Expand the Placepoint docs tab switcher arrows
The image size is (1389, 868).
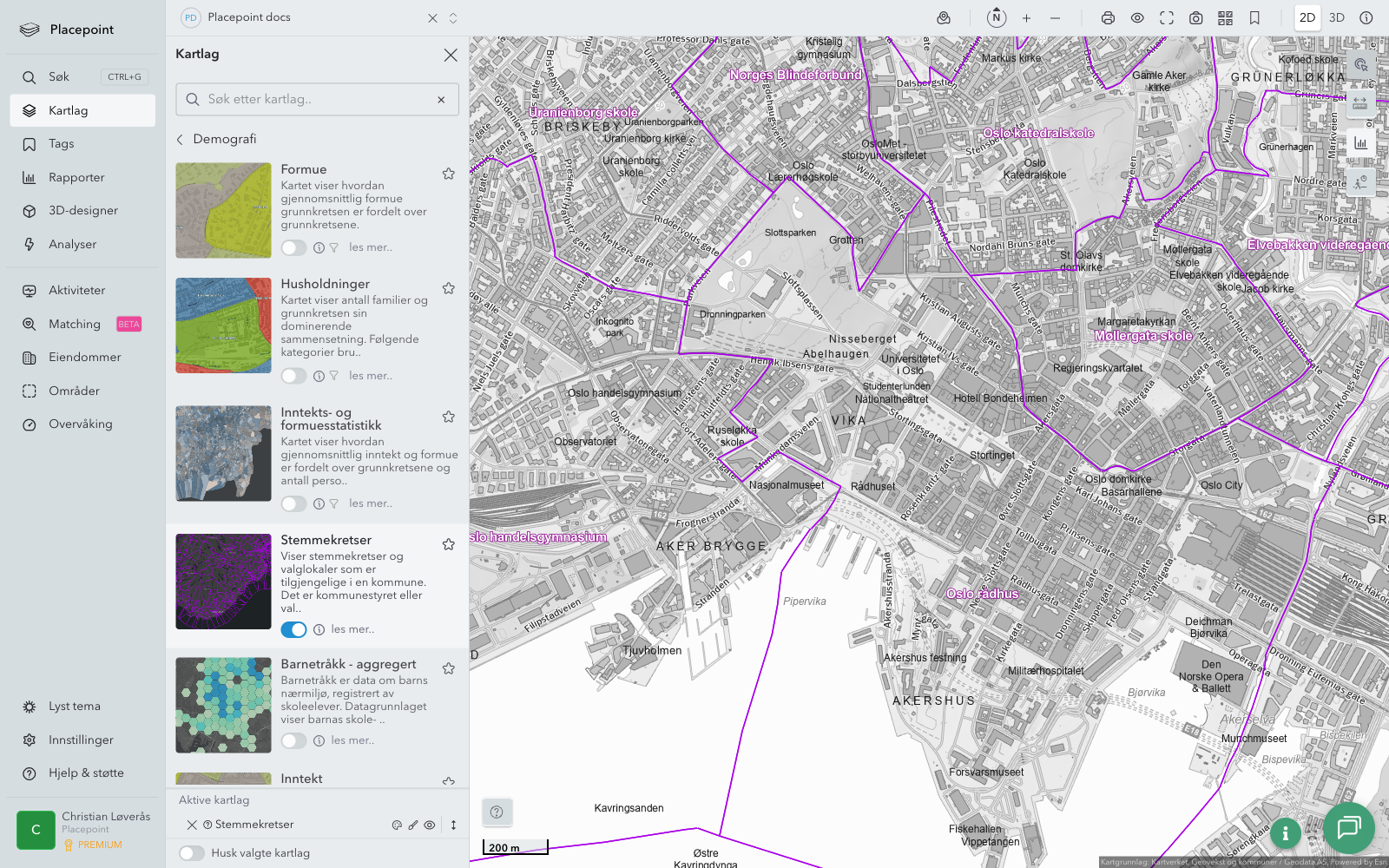453,18
